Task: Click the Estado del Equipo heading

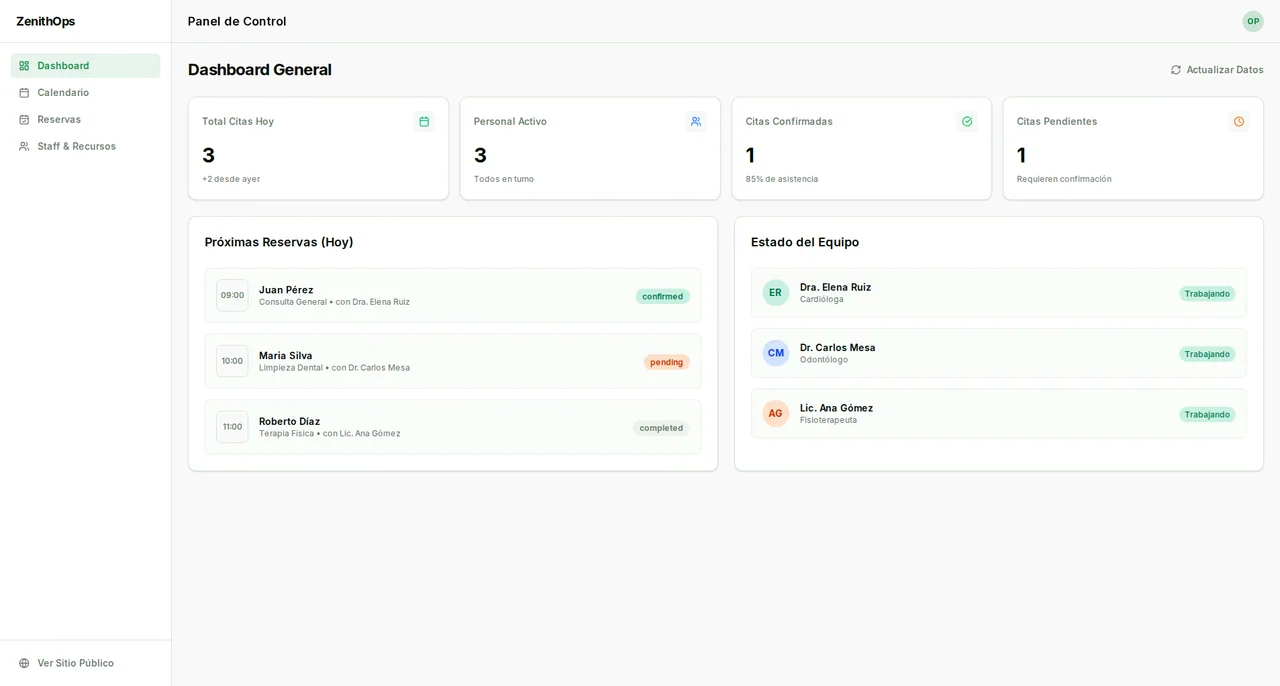Action: (805, 242)
